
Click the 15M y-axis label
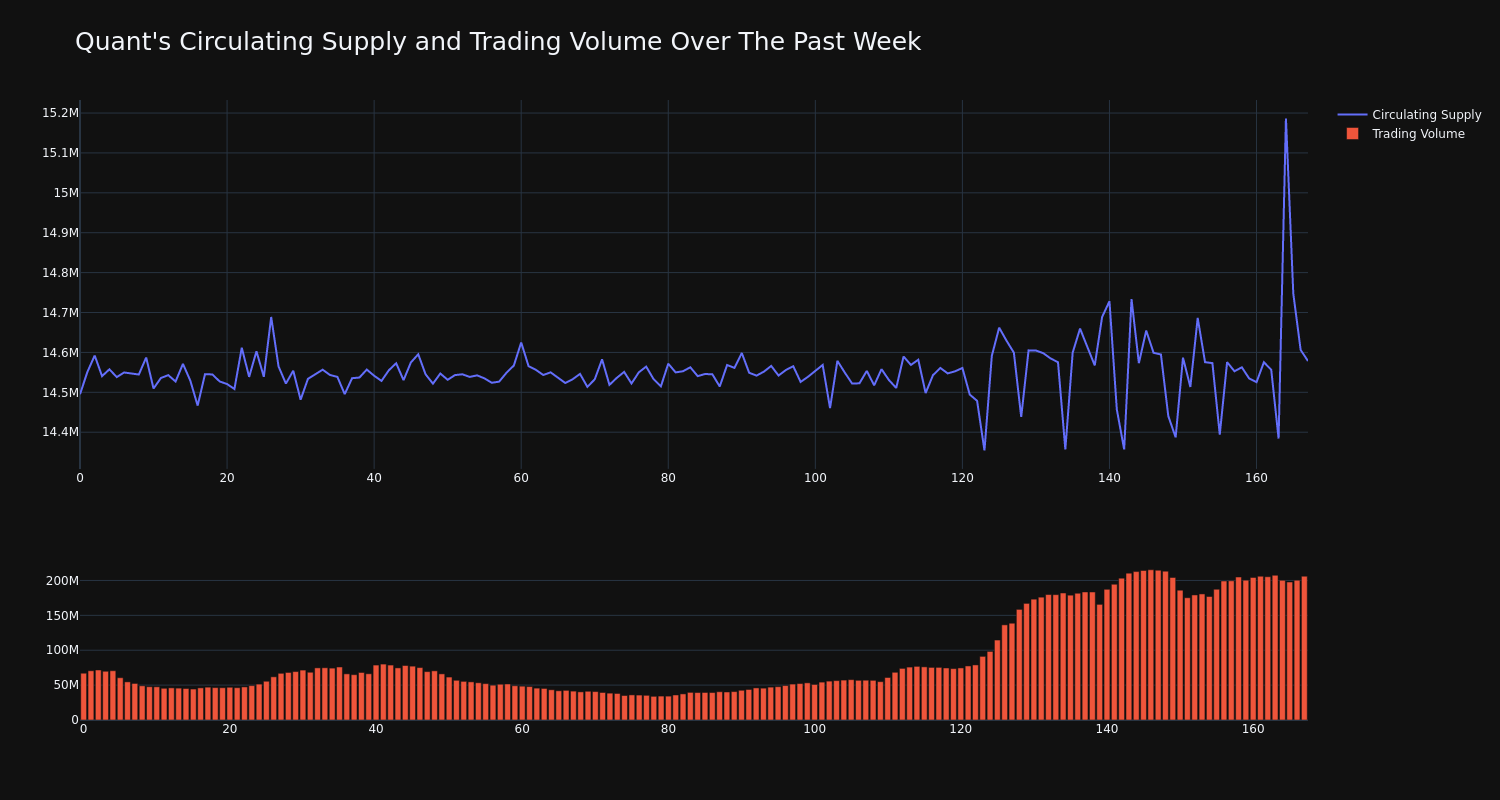[66, 193]
